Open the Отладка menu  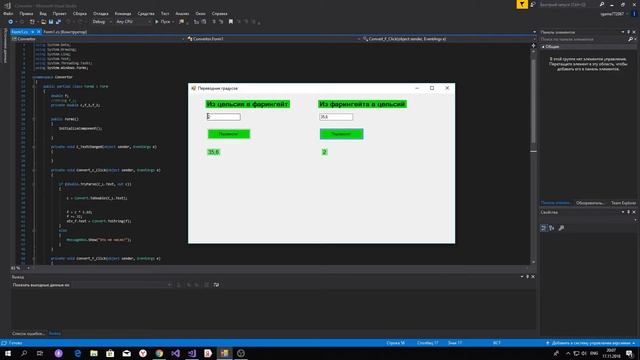100,13
